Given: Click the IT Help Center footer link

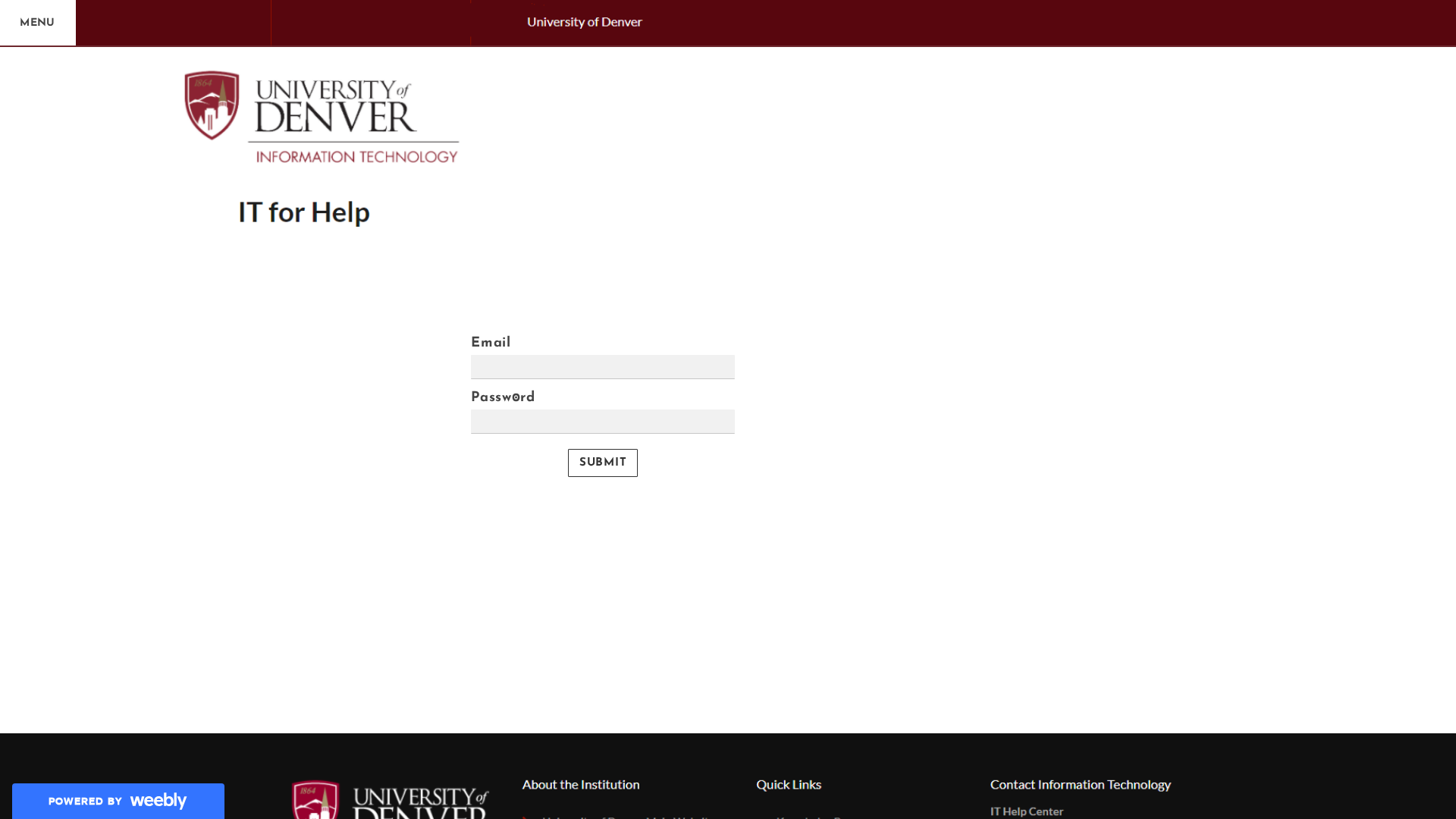Looking at the screenshot, I should coord(1026,811).
